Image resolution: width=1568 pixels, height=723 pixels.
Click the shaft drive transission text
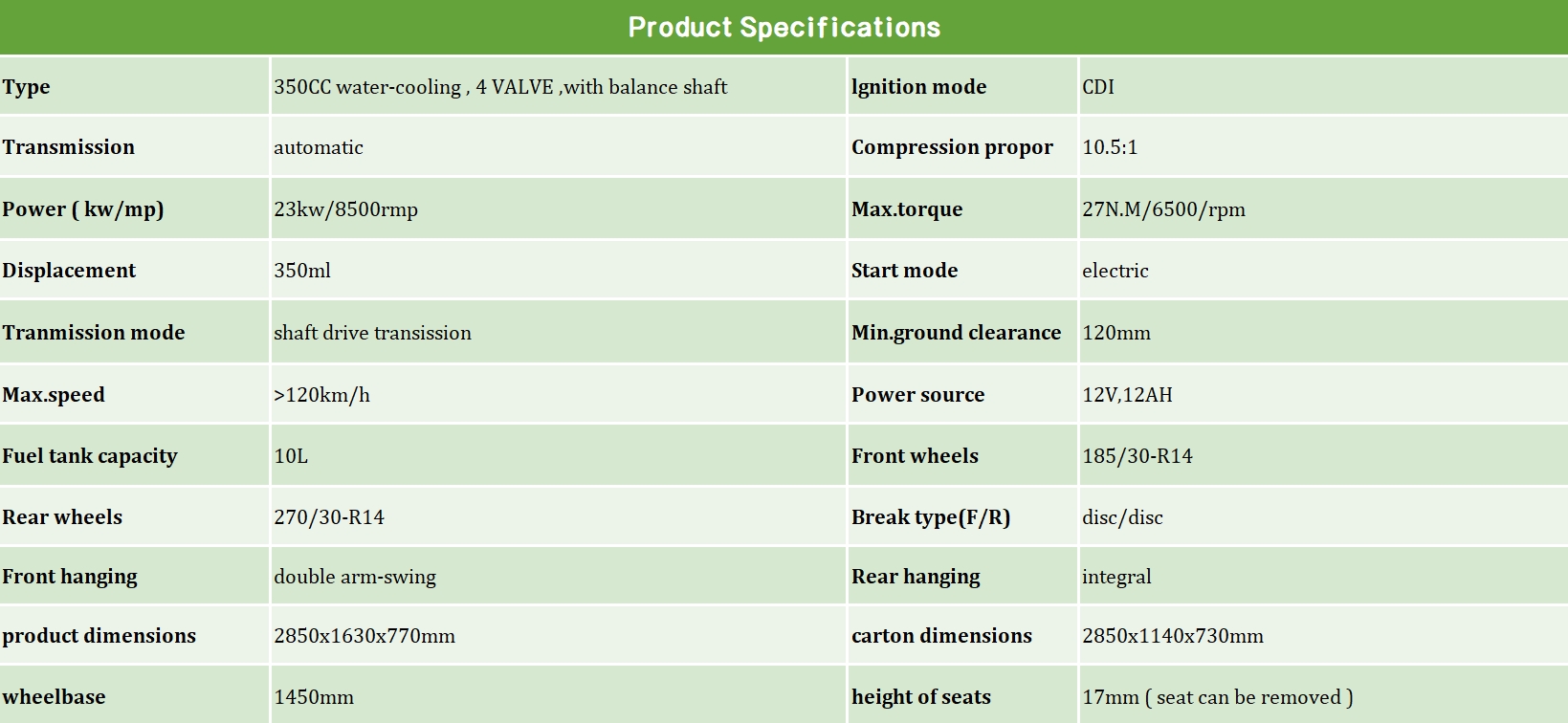point(372,333)
